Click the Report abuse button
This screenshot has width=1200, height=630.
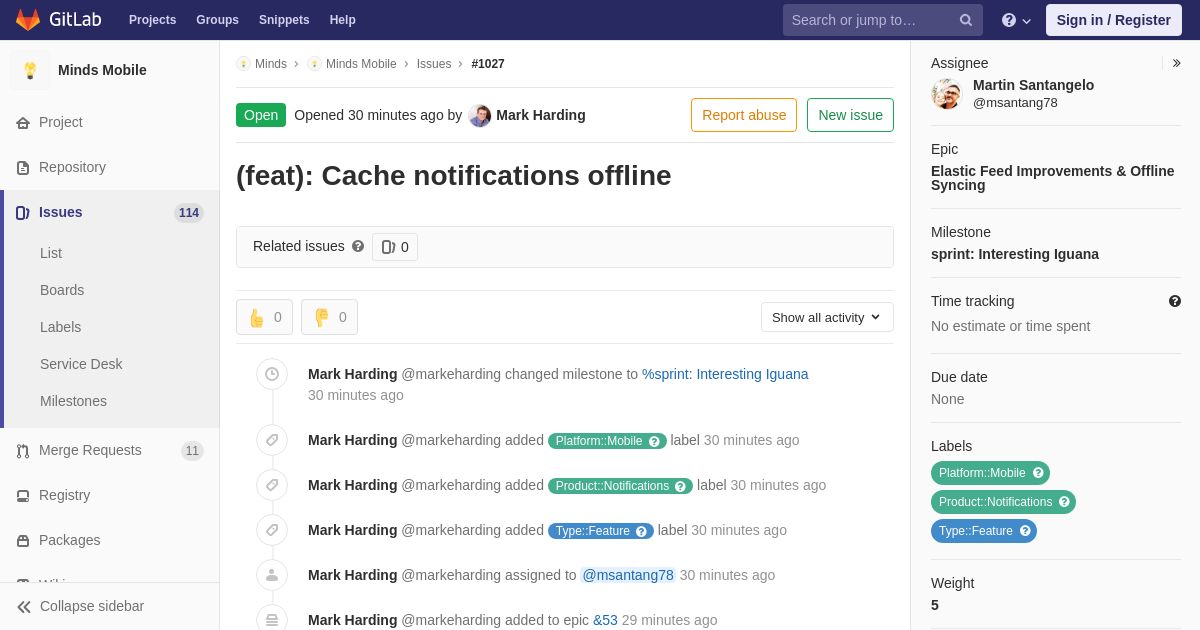click(x=744, y=115)
